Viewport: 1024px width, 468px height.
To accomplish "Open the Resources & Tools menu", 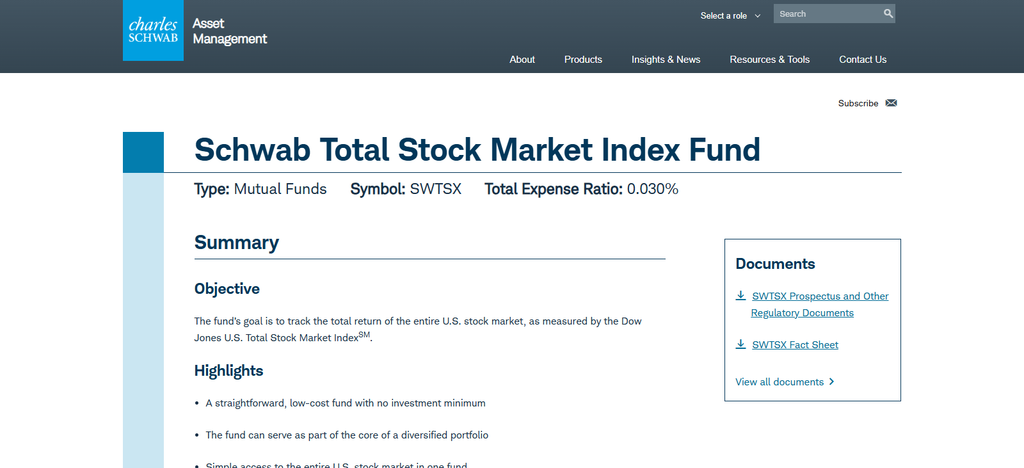I will tap(769, 59).
